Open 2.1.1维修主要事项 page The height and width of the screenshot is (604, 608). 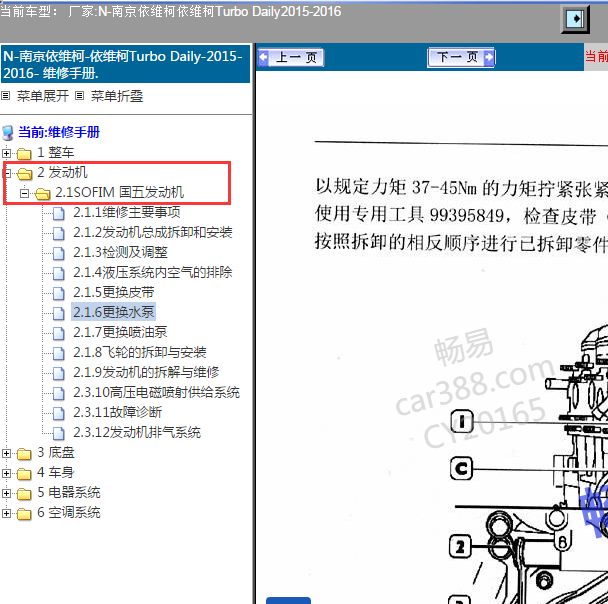(x=127, y=212)
